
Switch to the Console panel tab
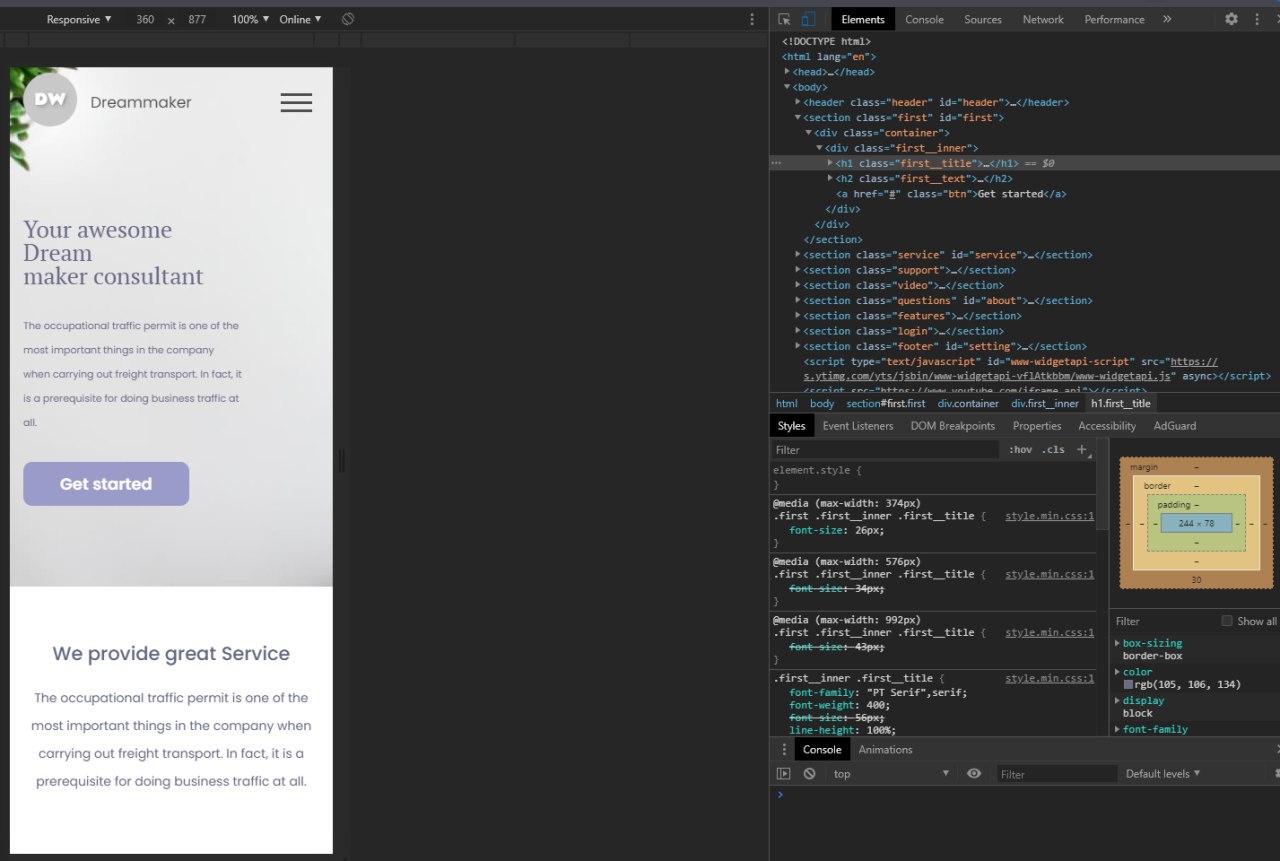[x=924, y=19]
